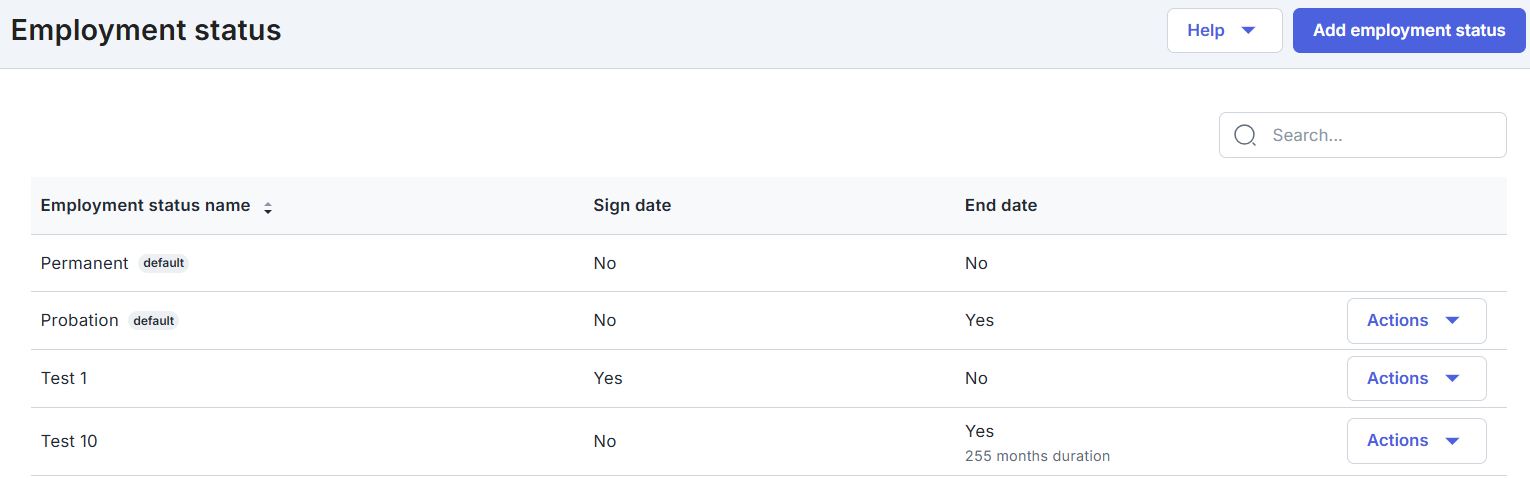Open Actions dropdown for Test 1

point(1416,379)
